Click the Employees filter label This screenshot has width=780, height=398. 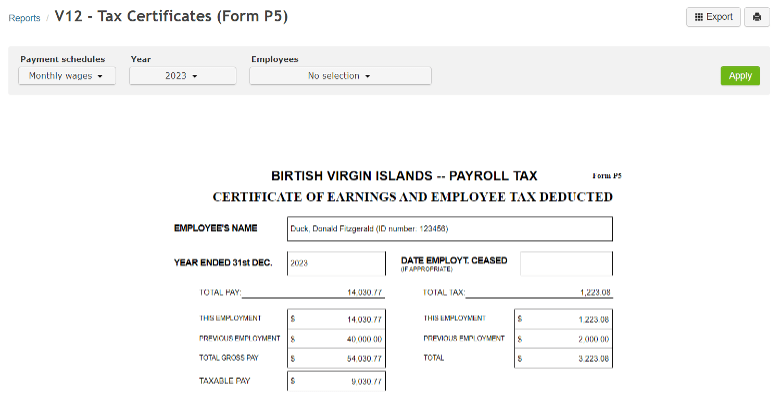coord(275,59)
